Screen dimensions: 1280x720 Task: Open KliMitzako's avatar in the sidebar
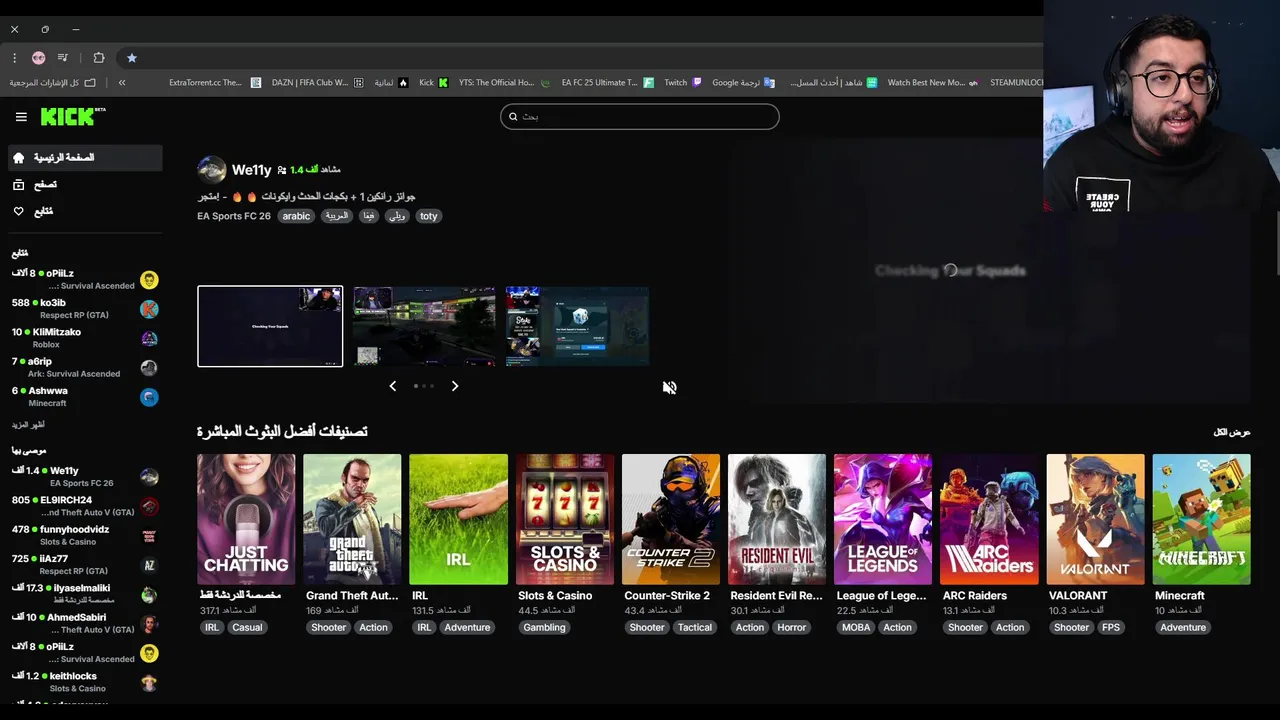coord(149,338)
